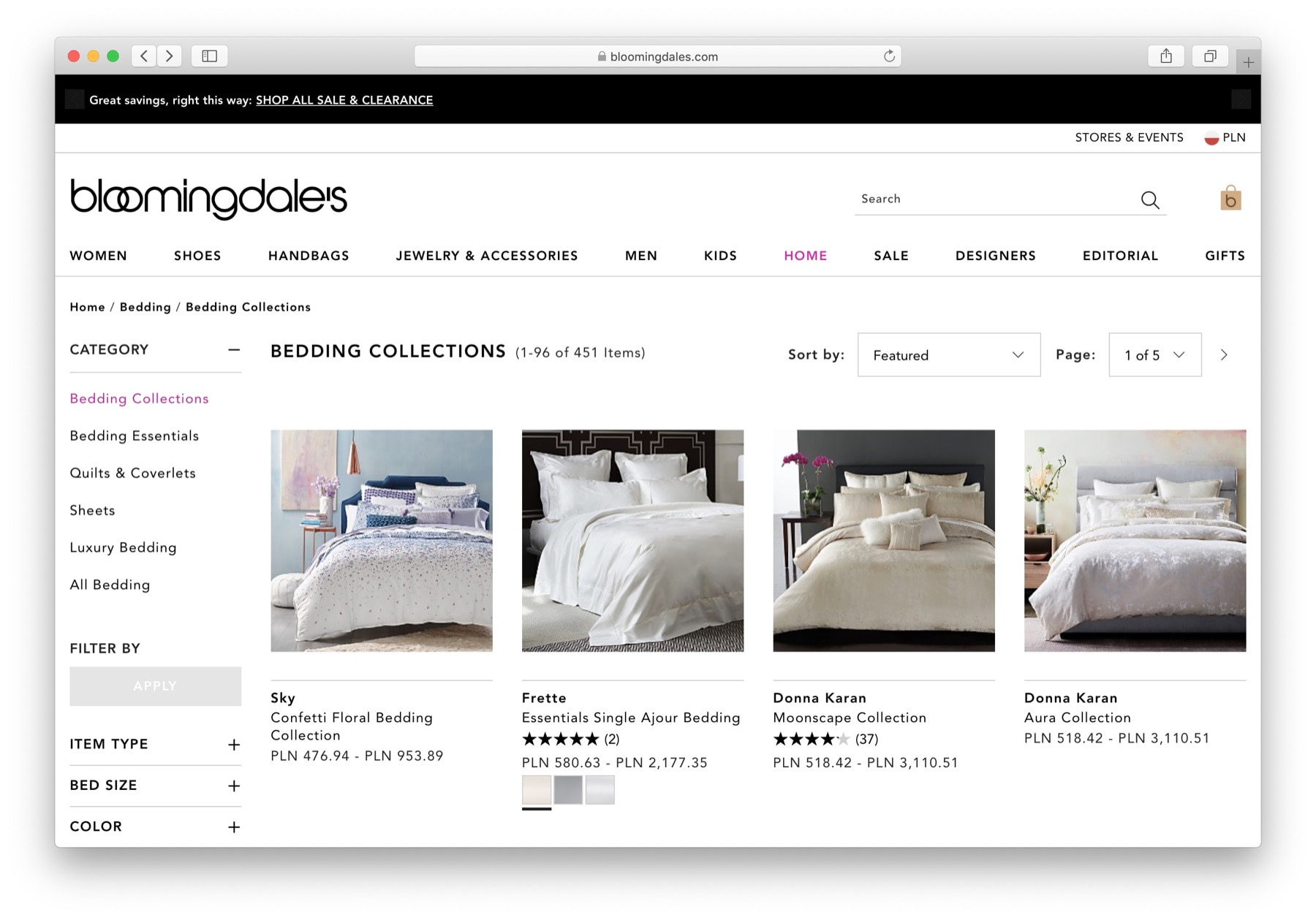Go to next page arrow

tap(1224, 355)
